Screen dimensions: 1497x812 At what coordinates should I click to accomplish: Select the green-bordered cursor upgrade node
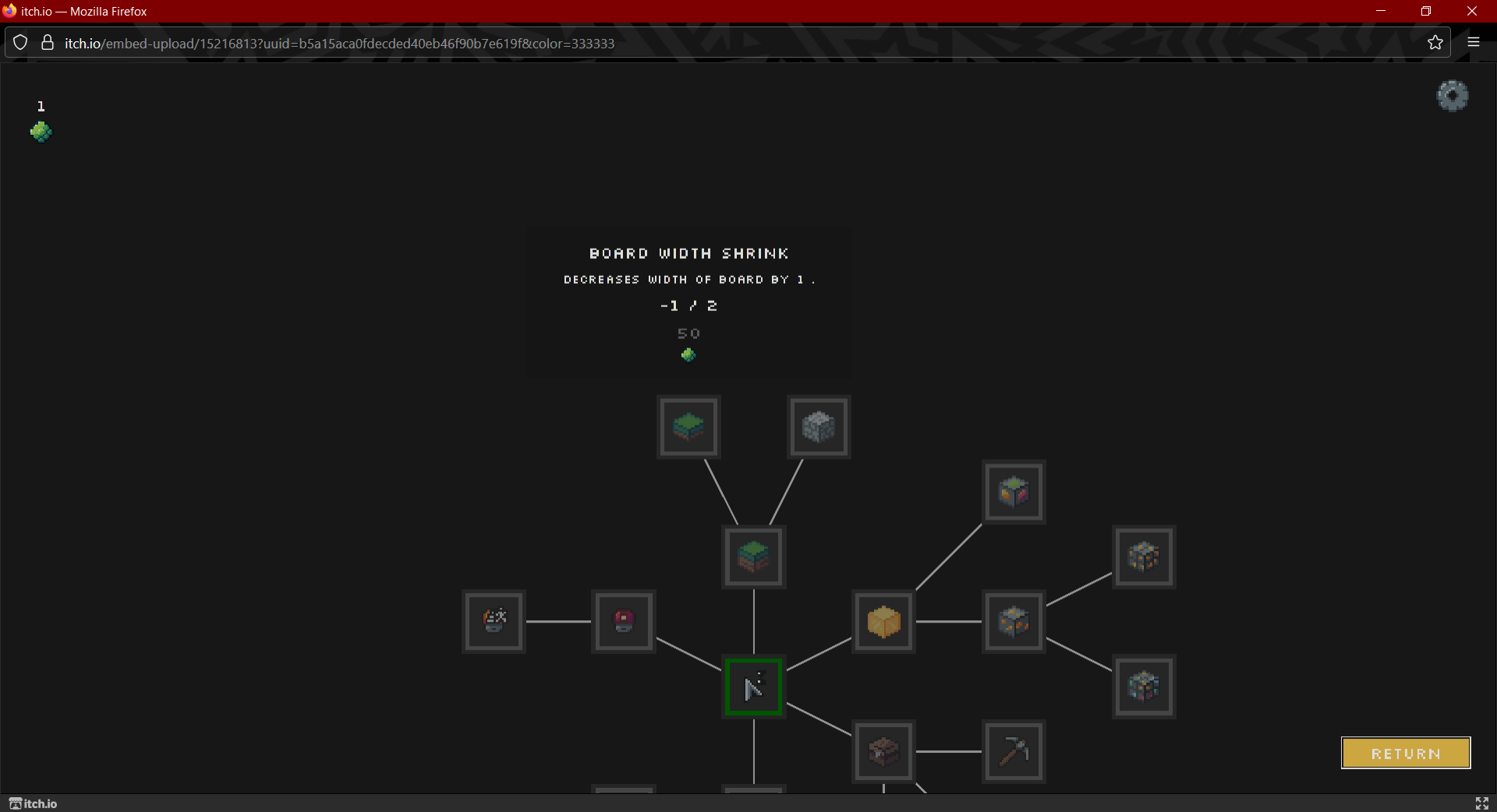coord(754,687)
